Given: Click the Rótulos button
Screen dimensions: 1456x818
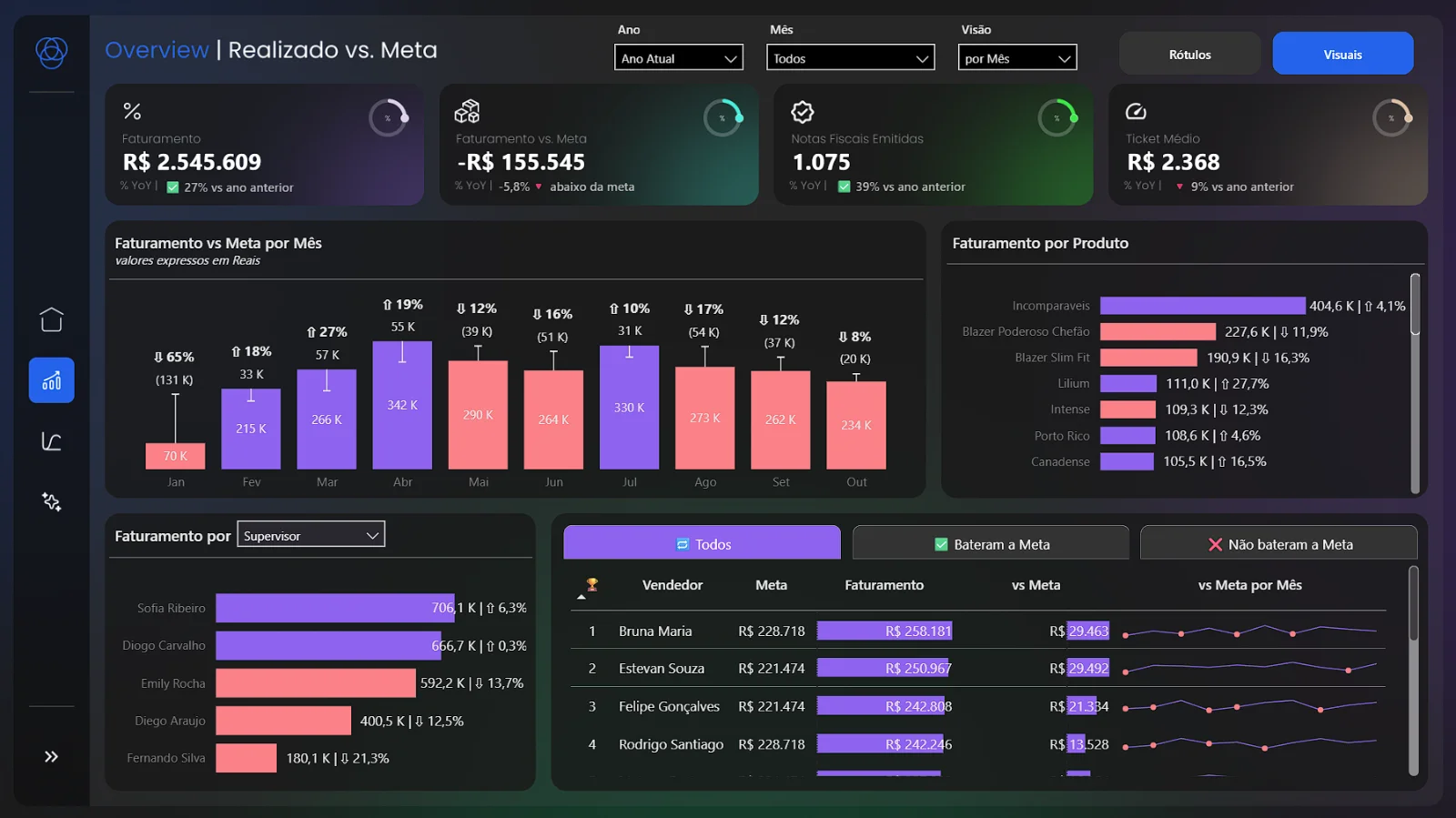Looking at the screenshot, I should (x=1189, y=54).
